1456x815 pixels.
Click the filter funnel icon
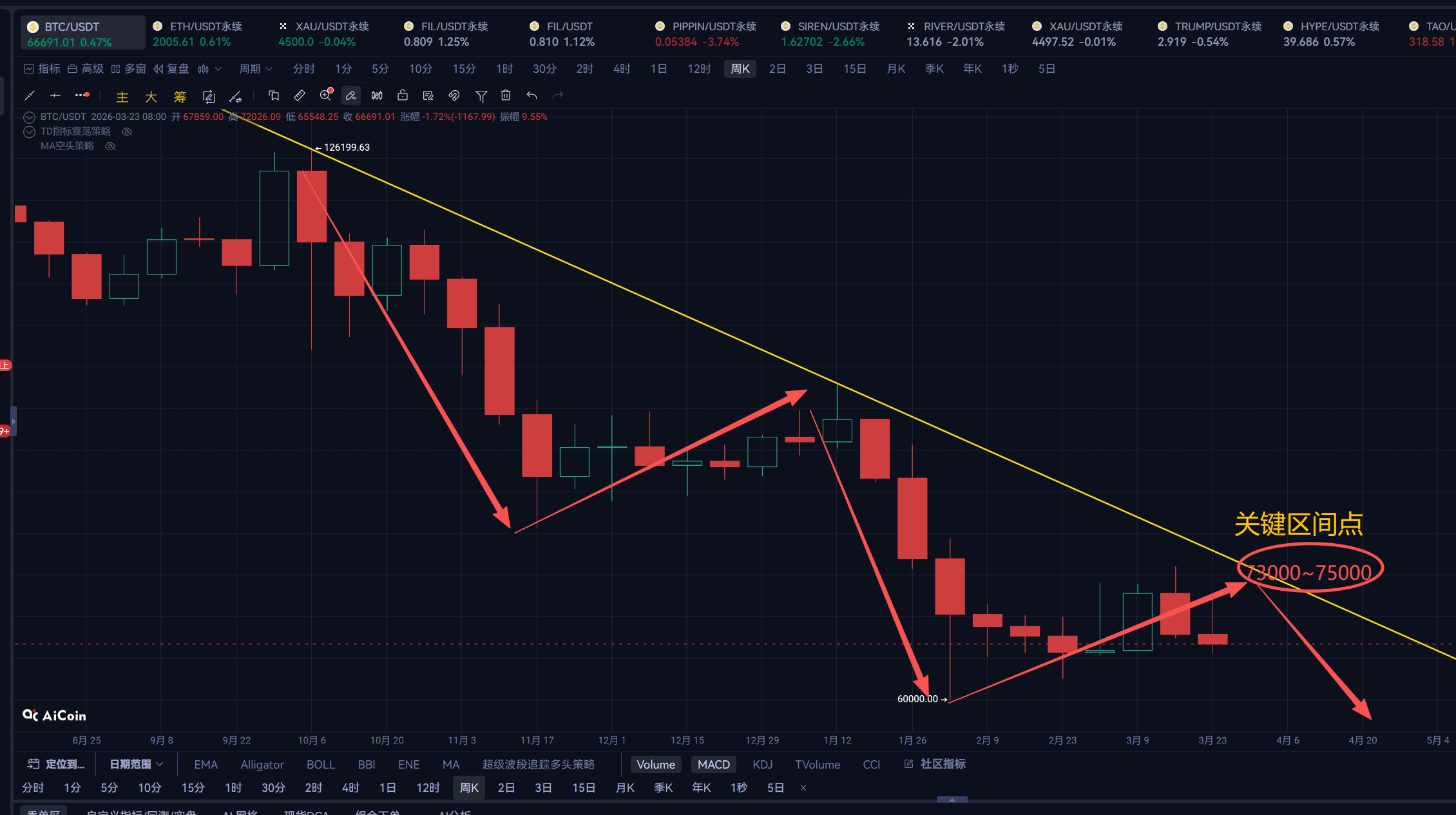(481, 96)
